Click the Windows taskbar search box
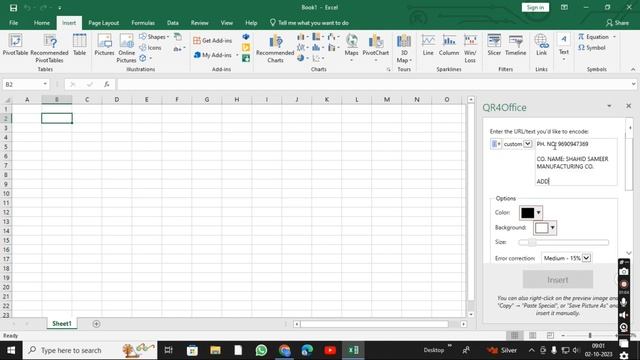Image resolution: width=640 pixels, height=360 pixels. [x=90, y=350]
